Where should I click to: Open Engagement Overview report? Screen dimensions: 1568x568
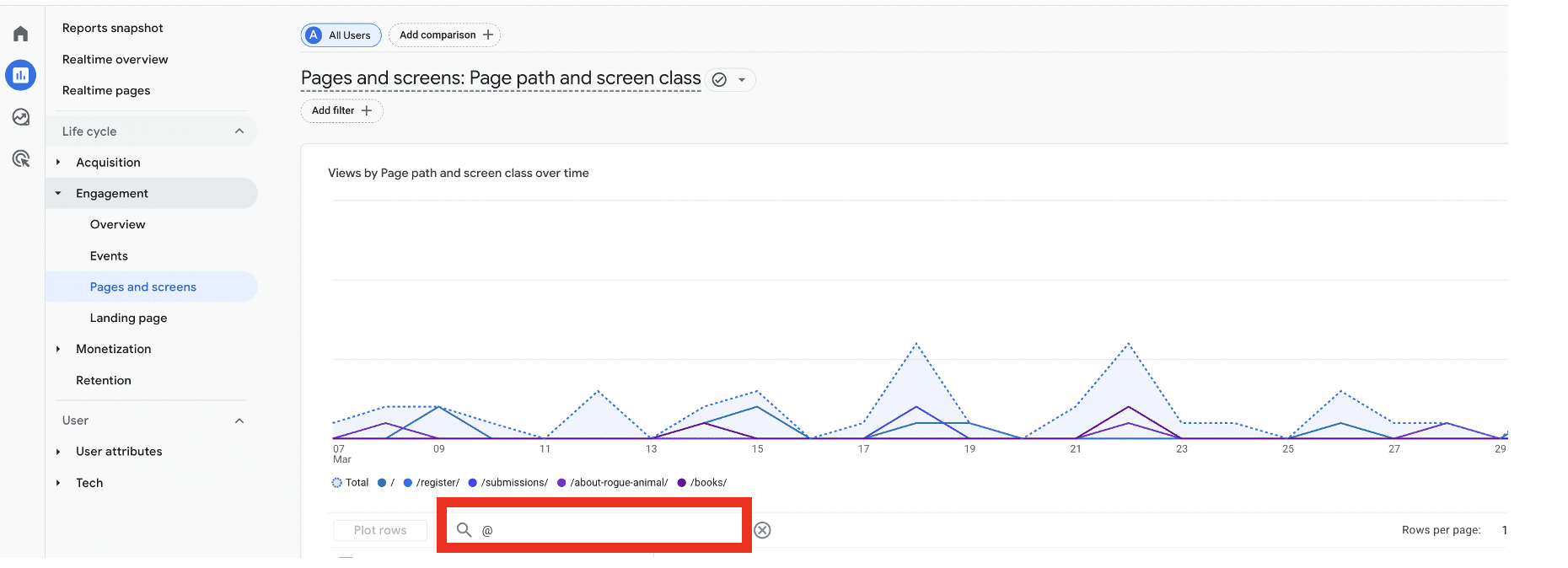pos(118,224)
